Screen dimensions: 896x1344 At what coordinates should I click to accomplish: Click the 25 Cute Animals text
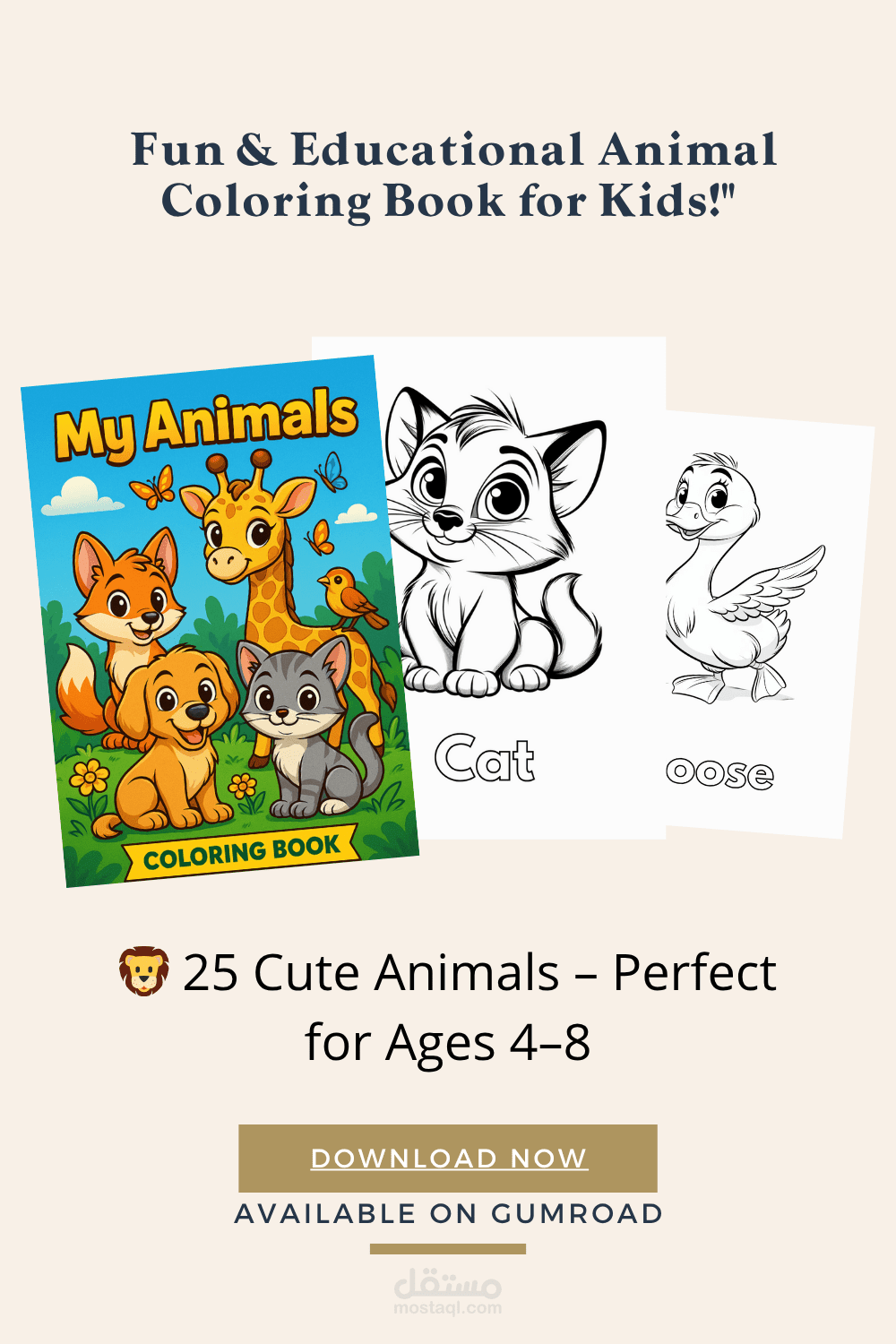click(448, 1007)
